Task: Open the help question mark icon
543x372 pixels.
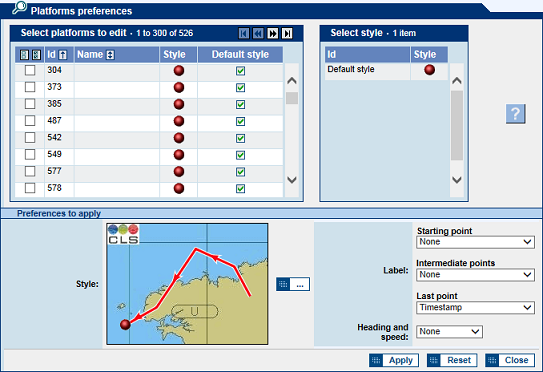Action: [515, 114]
